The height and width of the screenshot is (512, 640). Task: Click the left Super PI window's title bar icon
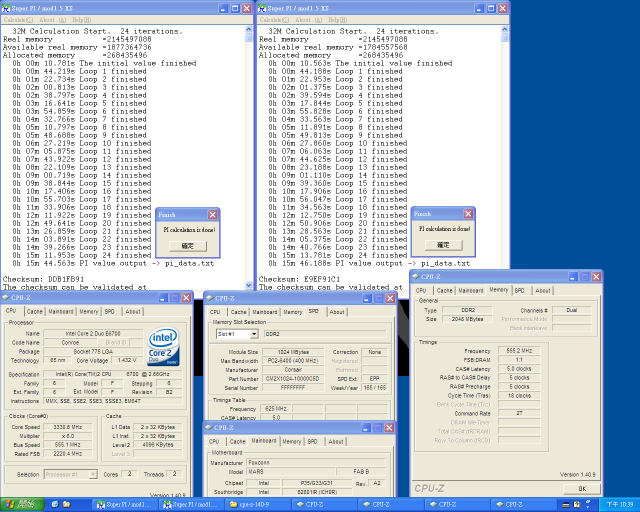(6, 8)
